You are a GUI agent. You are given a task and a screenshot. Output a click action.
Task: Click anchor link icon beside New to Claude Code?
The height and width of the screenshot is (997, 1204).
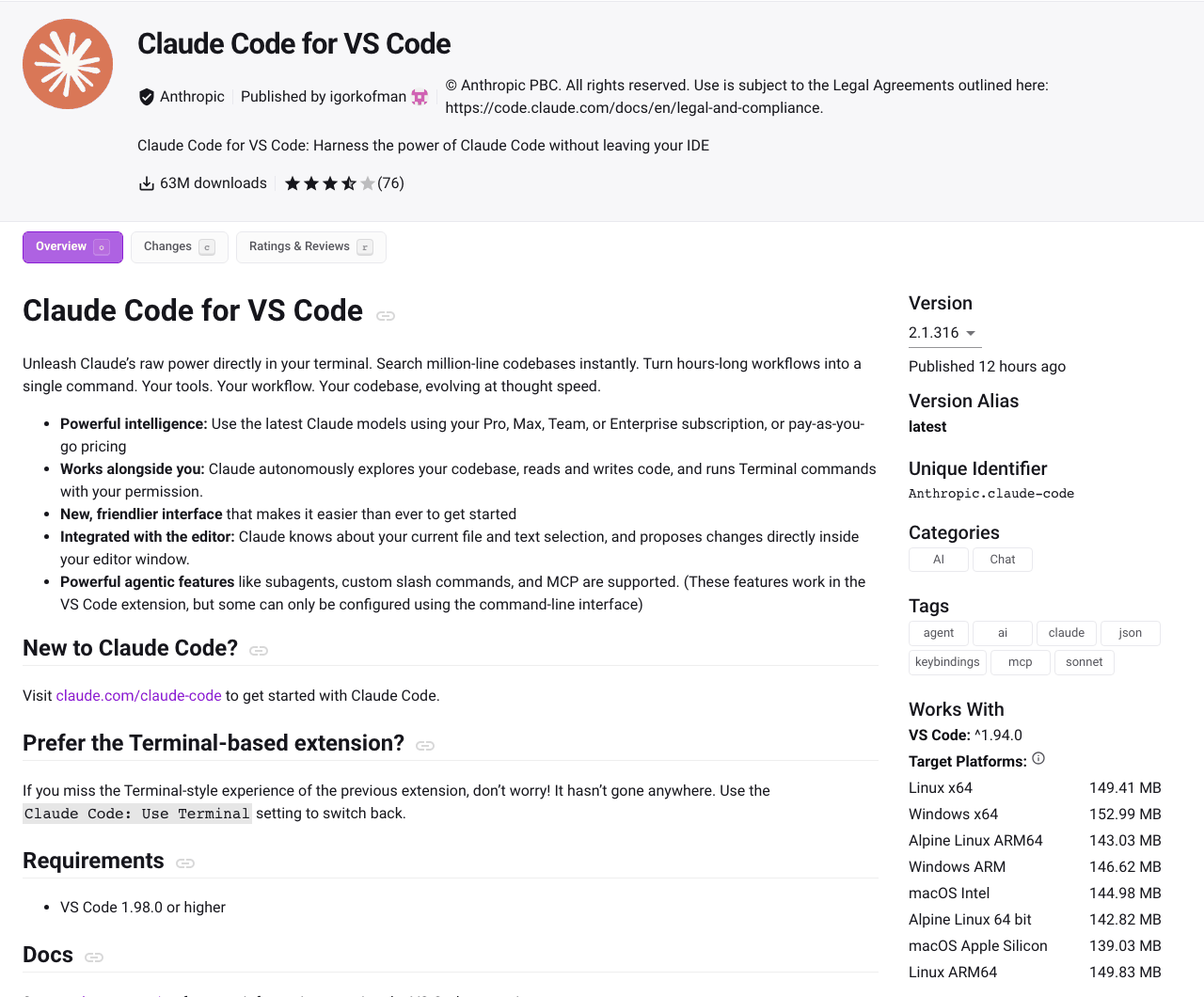pyautogui.click(x=259, y=651)
